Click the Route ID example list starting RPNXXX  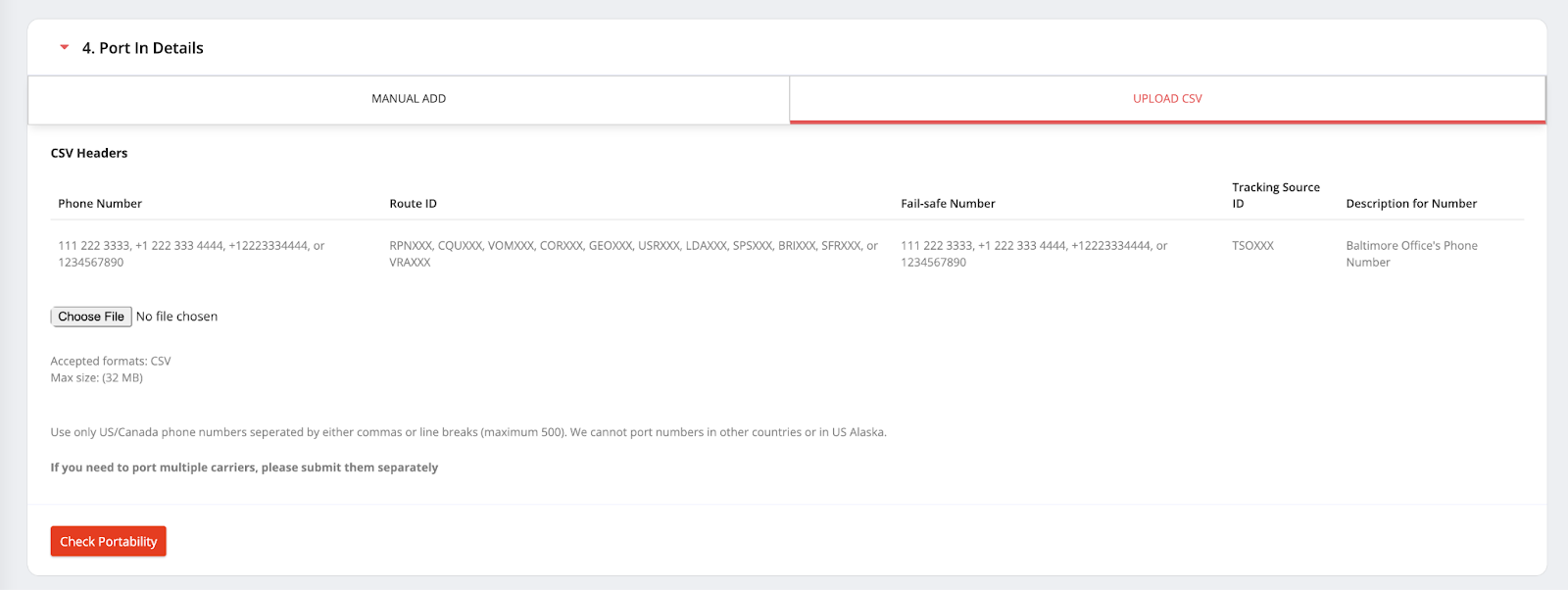633,254
